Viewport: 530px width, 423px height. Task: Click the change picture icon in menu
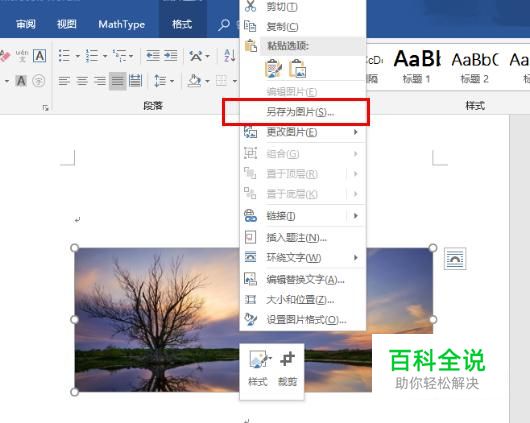point(250,132)
